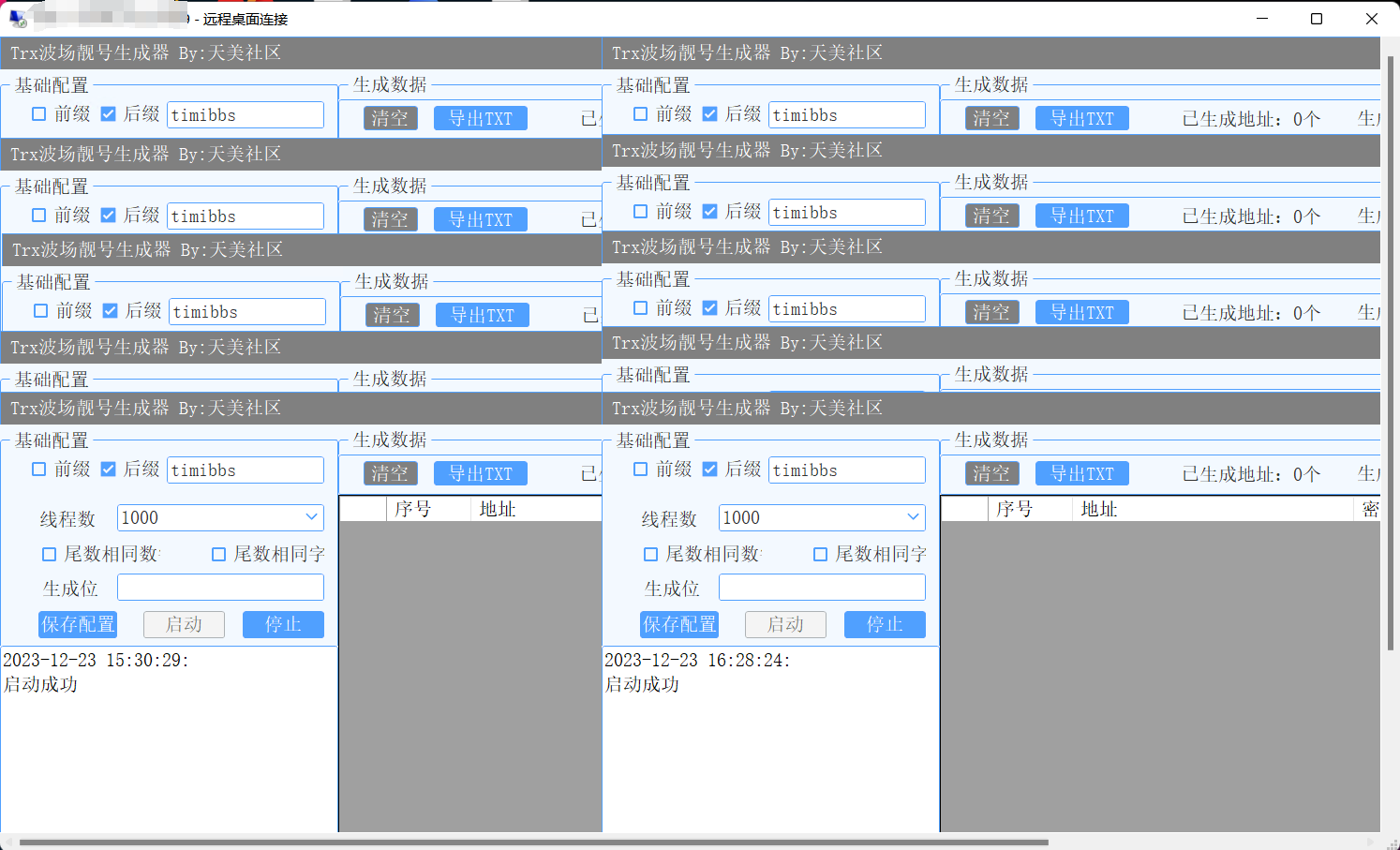
Task: Click 保存配置 in the 15:30:29 log panel
Action: tap(78, 624)
